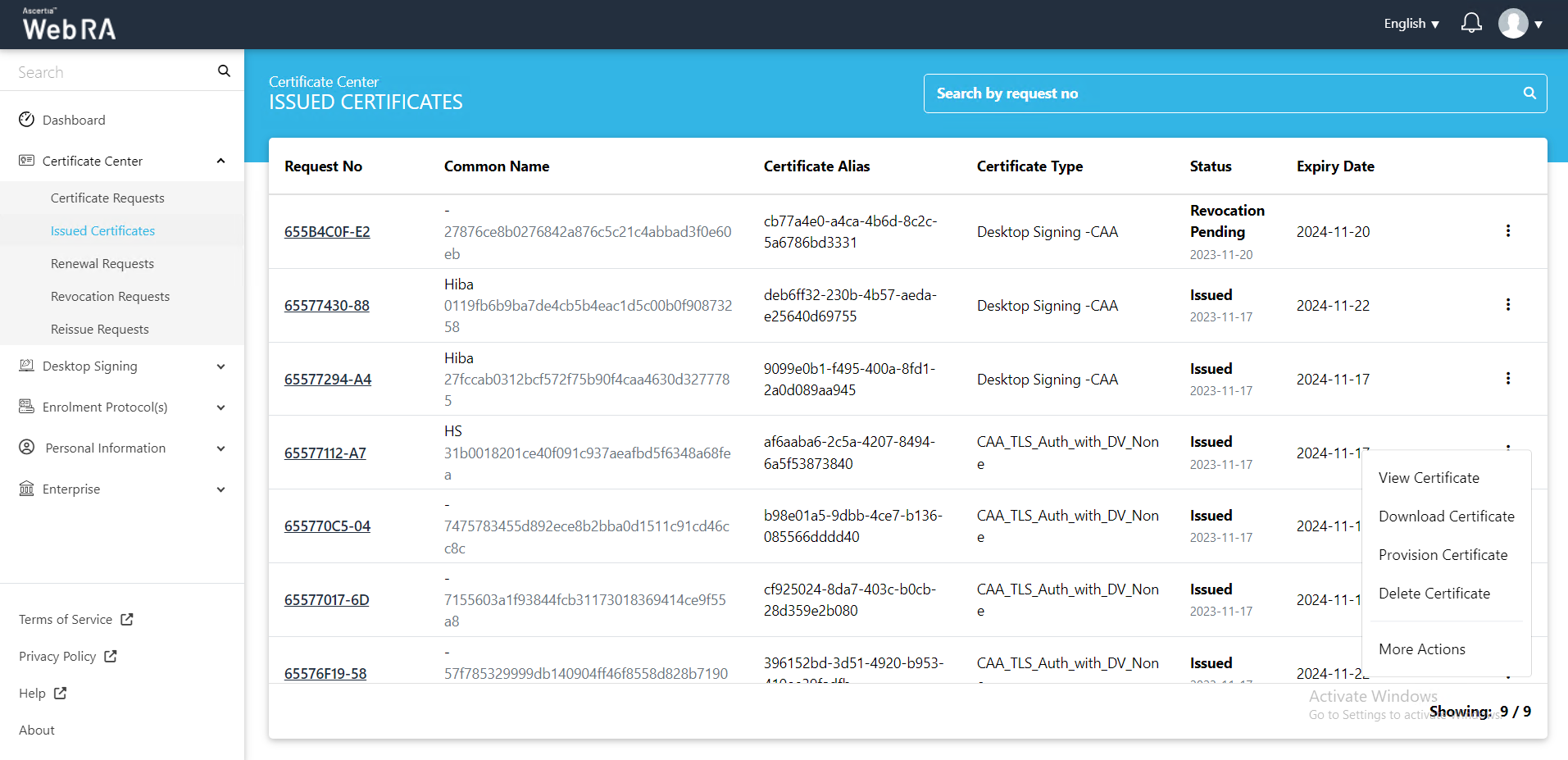This screenshot has height=760, width=1568.
Task: Expand the Desktop Signing section
Action: (220, 366)
